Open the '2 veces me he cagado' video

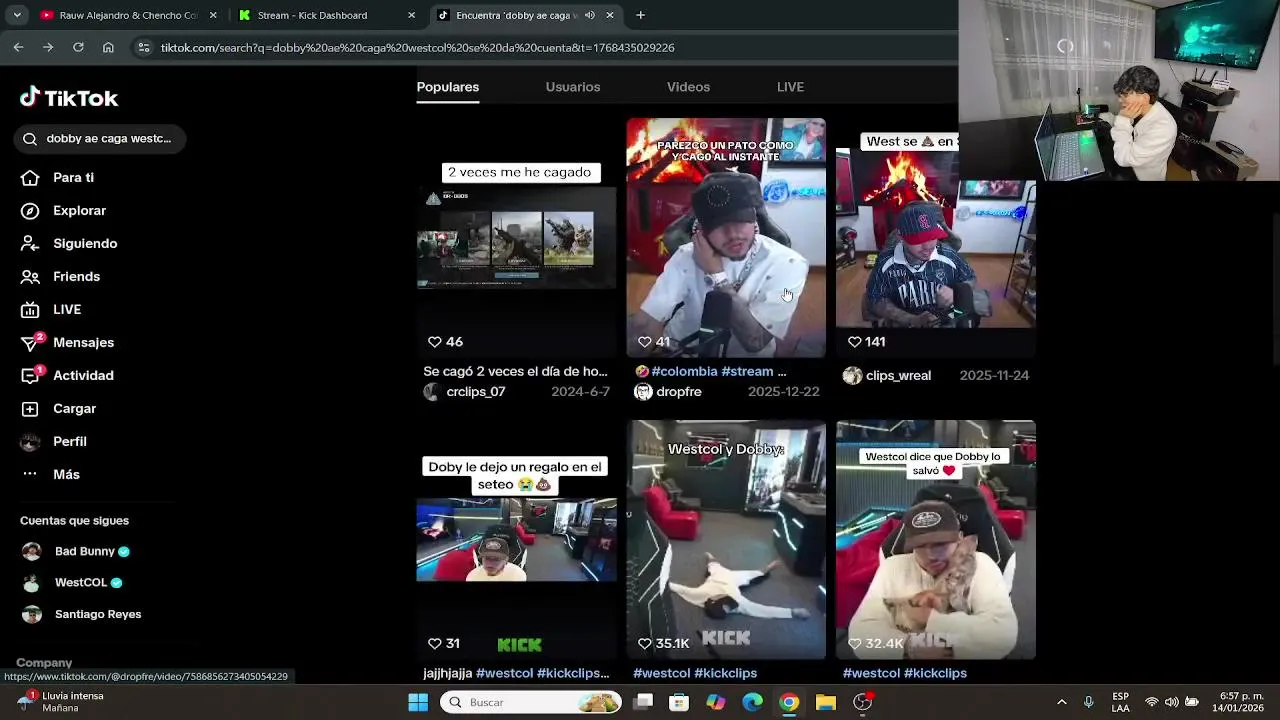[x=516, y=238]
